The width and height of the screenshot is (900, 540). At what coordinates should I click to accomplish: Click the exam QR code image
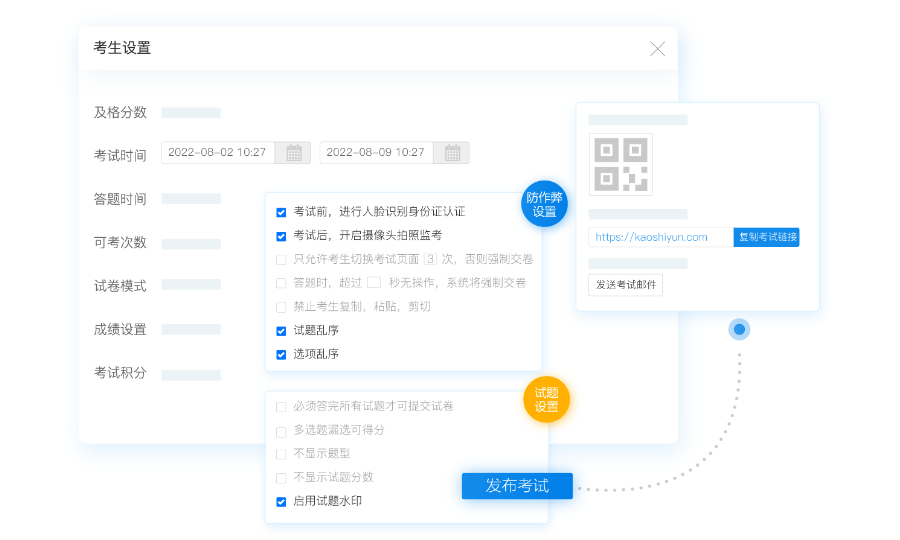coord(620,165)
